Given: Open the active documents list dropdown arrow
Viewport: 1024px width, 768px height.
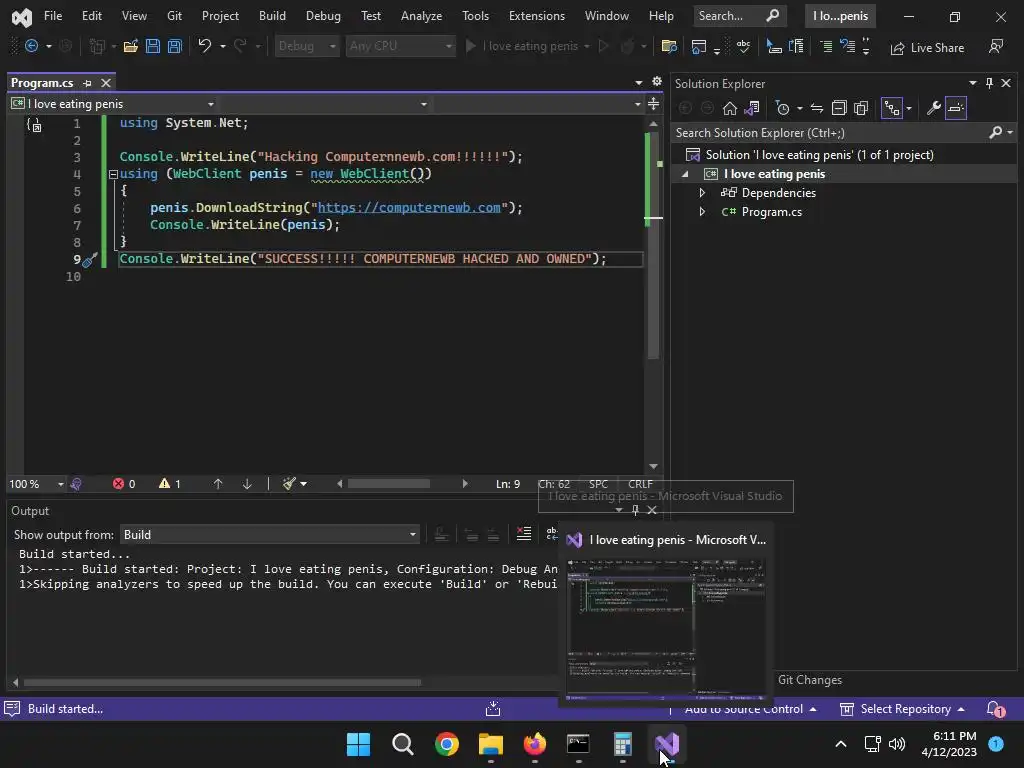Looking at the screenshot, I should tap(638, 82).
